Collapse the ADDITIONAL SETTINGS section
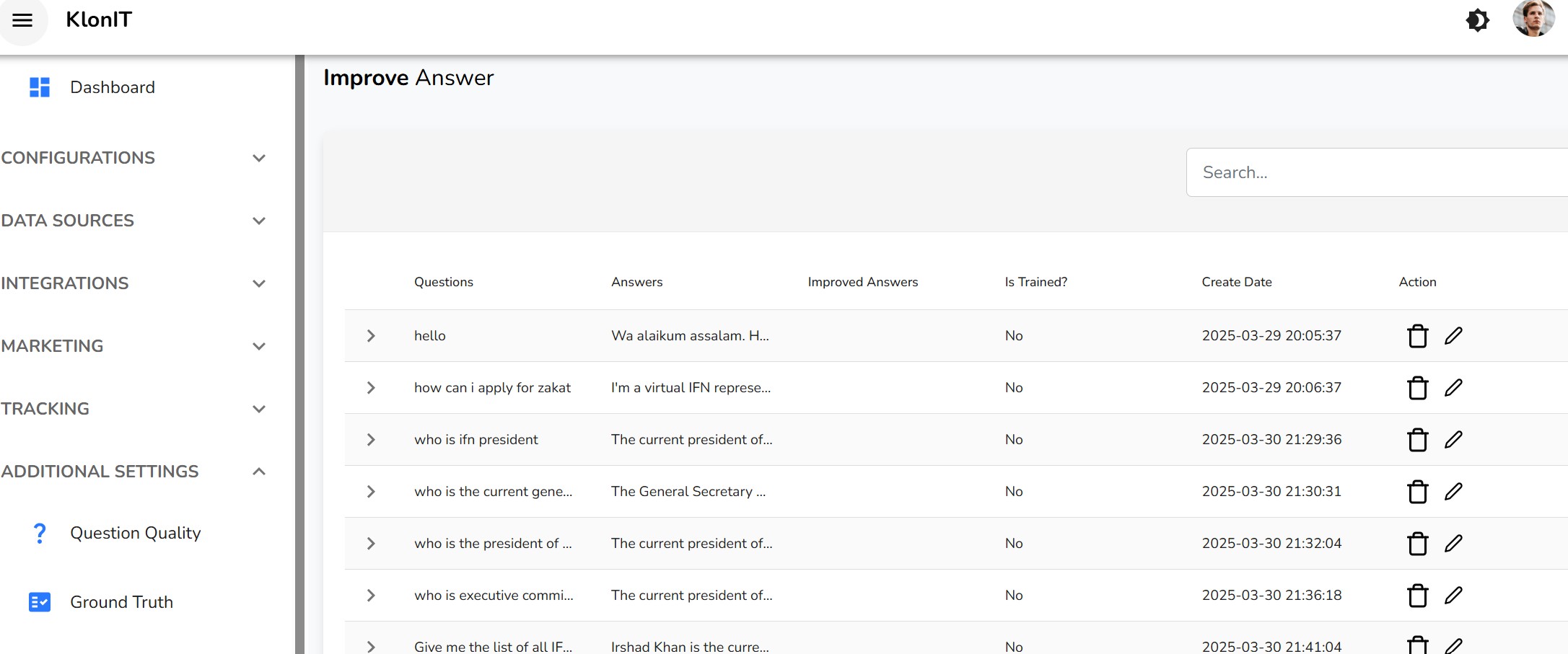This screenshot has width=1568, height=654. 259,472
